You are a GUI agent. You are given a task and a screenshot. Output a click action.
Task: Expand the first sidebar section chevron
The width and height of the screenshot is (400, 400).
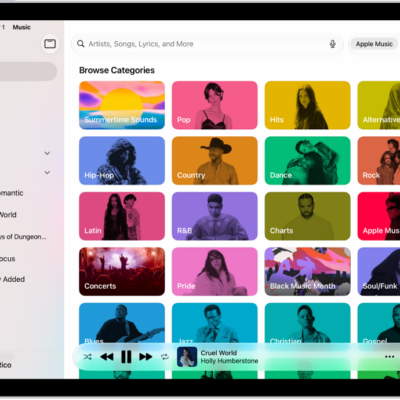(47, 153)
